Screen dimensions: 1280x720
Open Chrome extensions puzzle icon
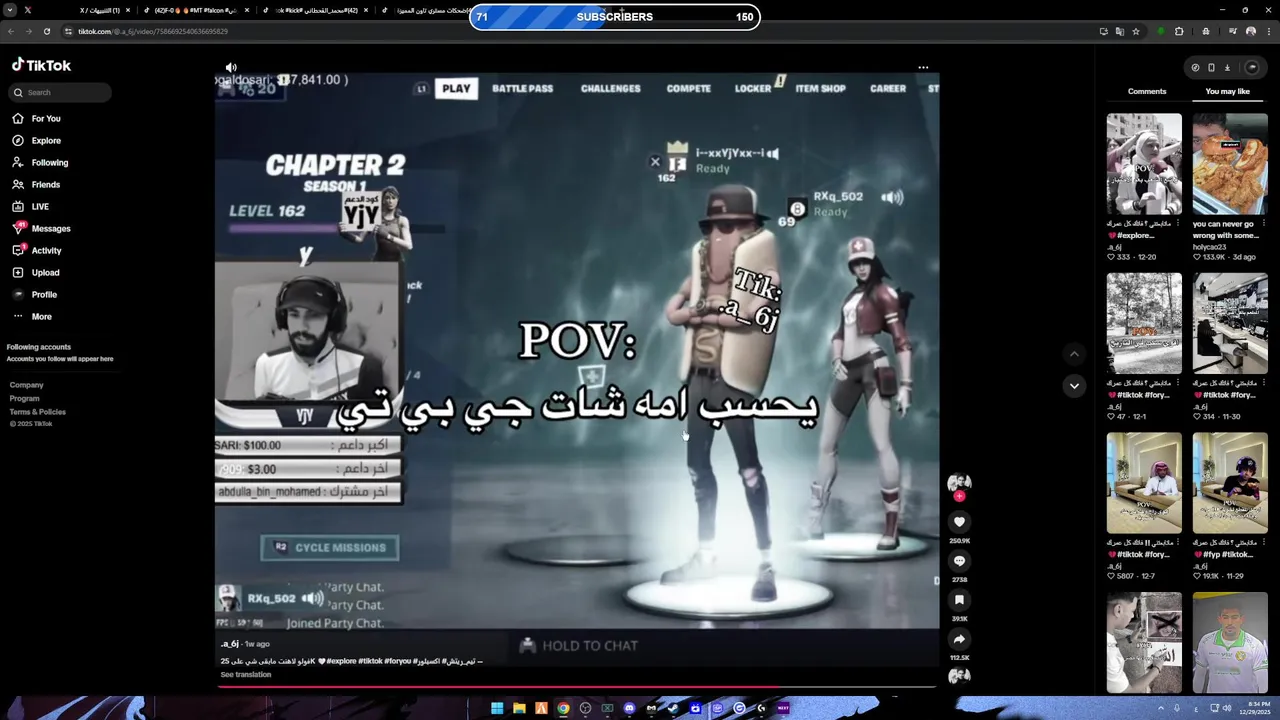pyautogui.click(x=1179, y=31)
